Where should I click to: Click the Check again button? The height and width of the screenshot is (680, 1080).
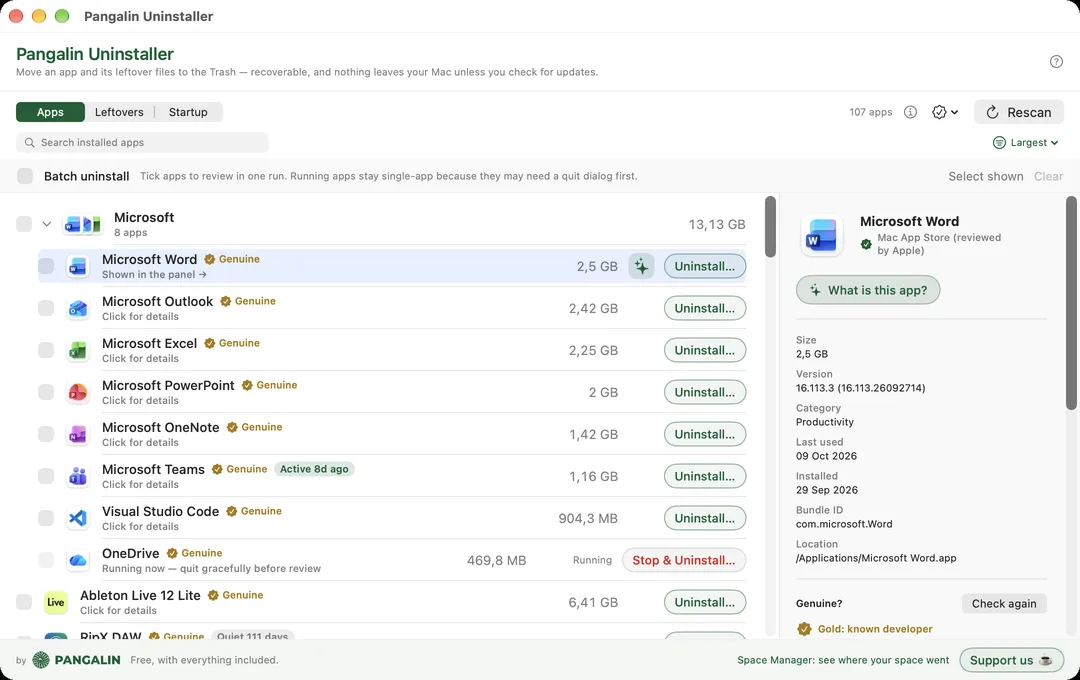pyautogui.click(x=1004, y=604)
